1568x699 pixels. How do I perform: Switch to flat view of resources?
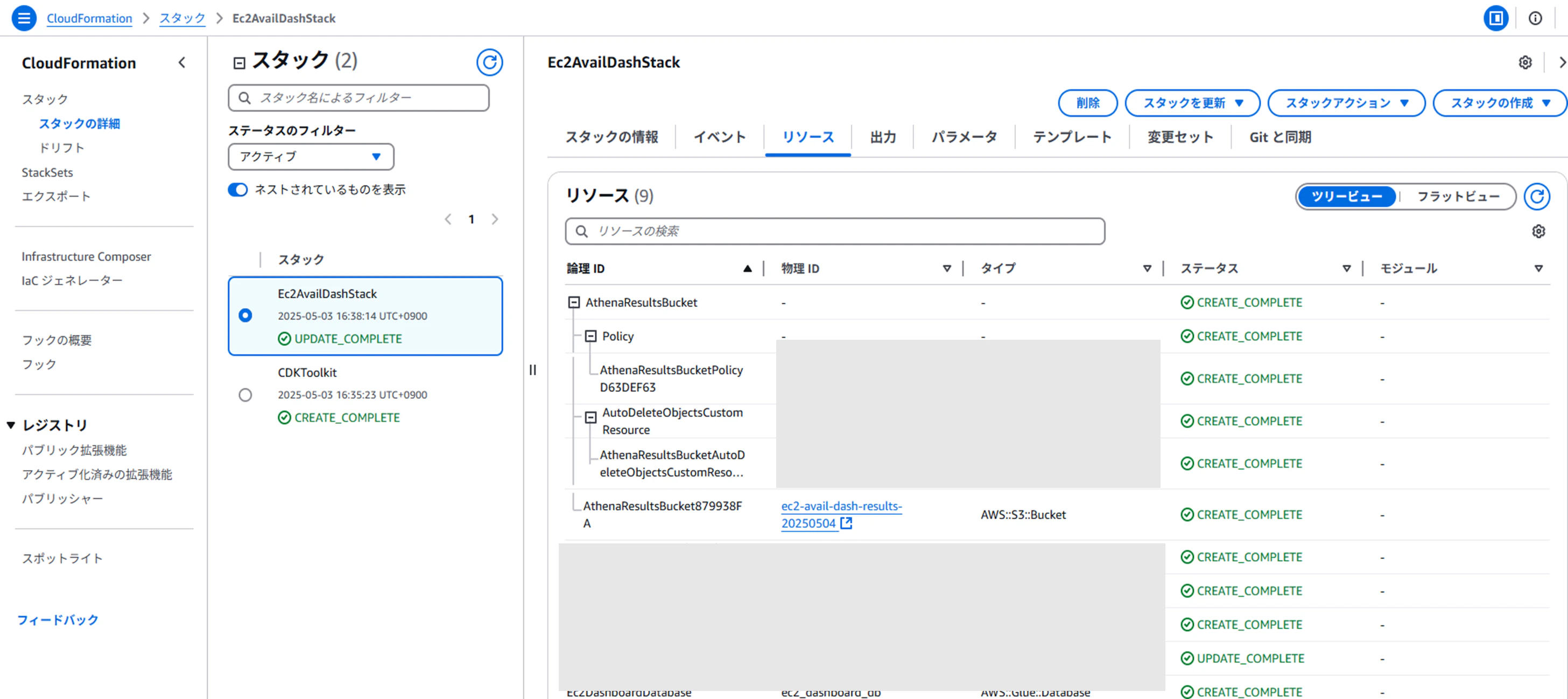pyautogui.click(x=1458, y=197)
